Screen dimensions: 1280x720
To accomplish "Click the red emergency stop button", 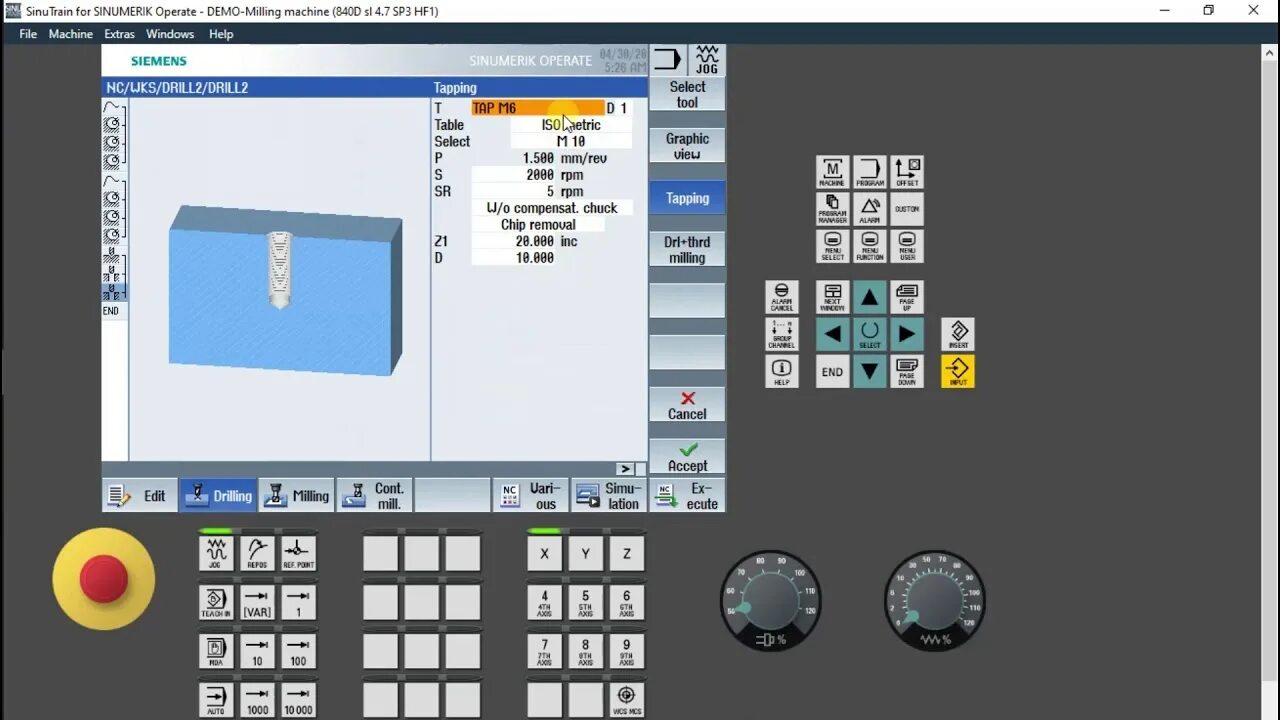I will 104,579.
